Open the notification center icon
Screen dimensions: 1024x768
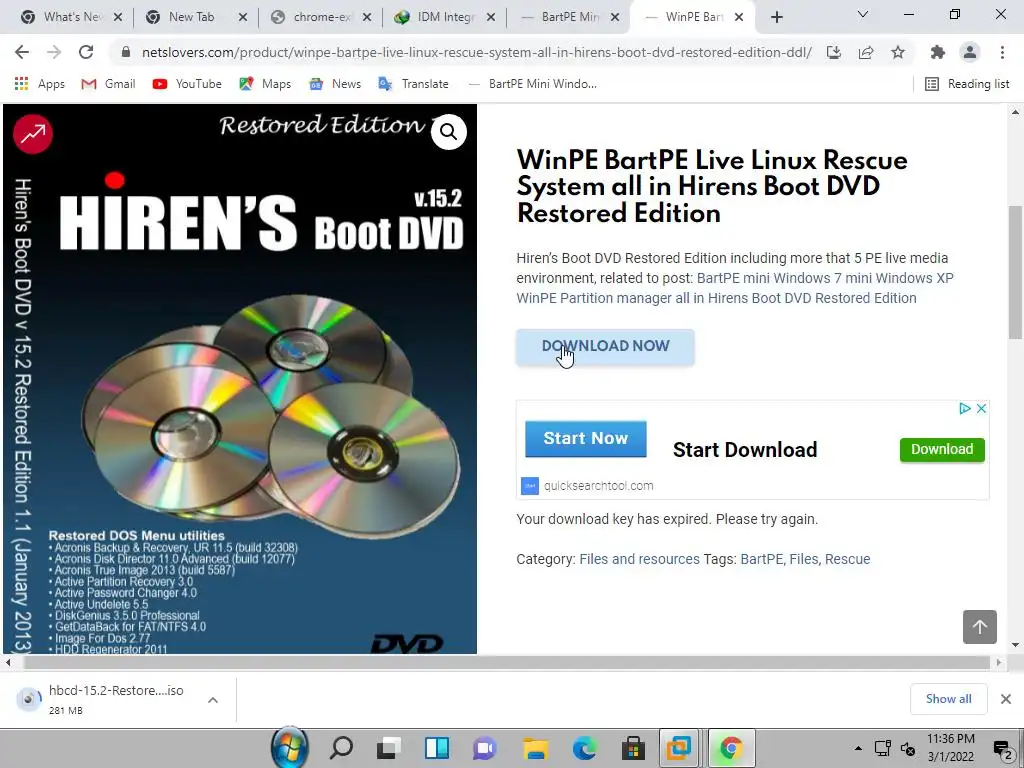pos(1002,748)
